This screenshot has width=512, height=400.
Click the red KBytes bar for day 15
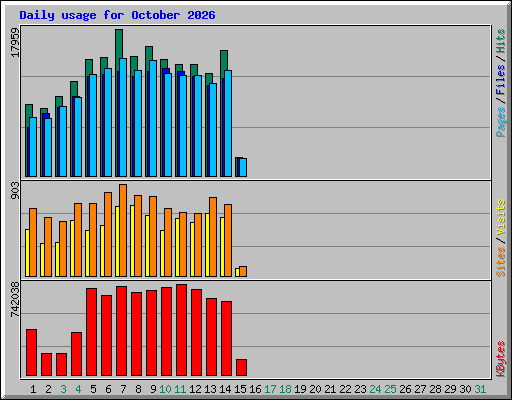241,368
